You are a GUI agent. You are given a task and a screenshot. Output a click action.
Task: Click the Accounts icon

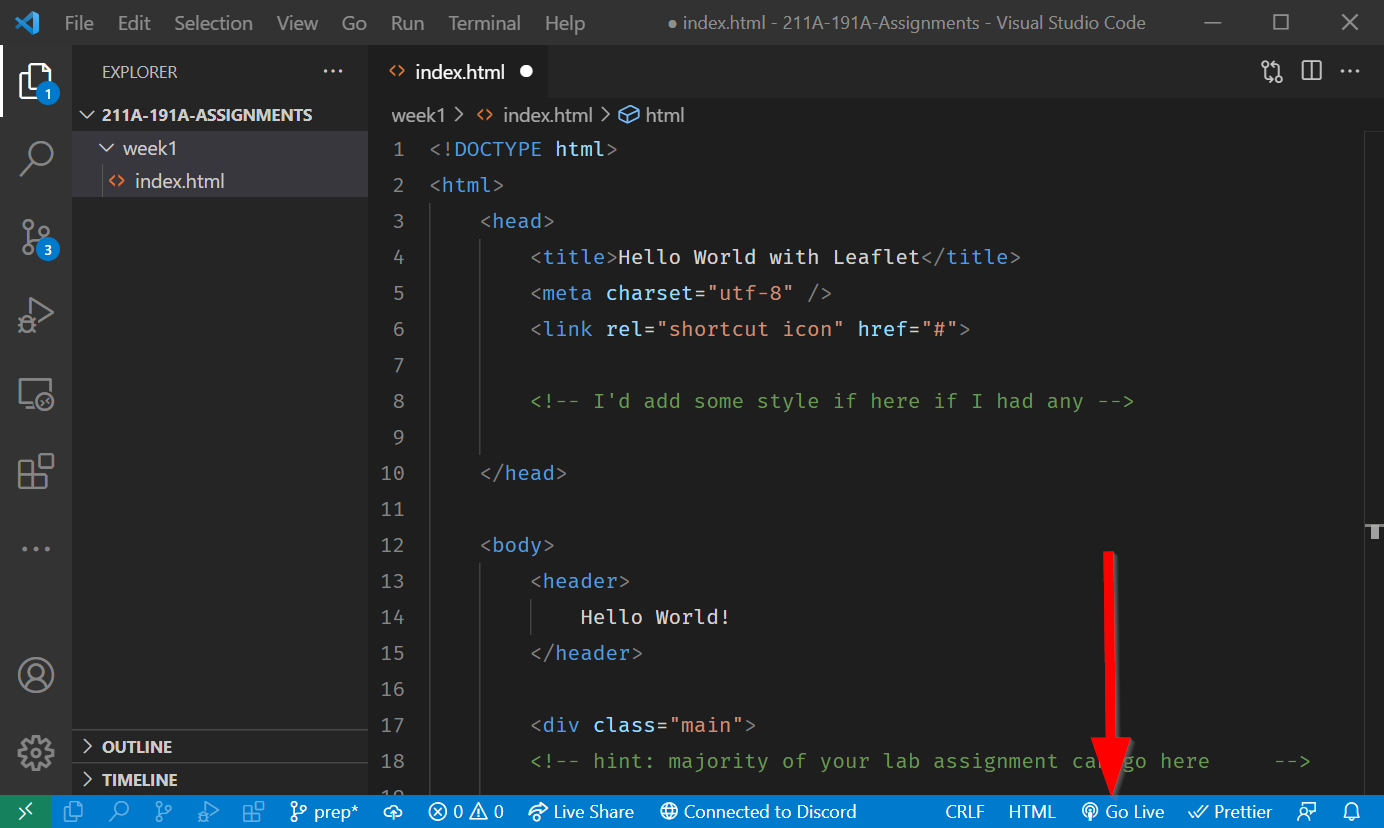coord(36,675)
